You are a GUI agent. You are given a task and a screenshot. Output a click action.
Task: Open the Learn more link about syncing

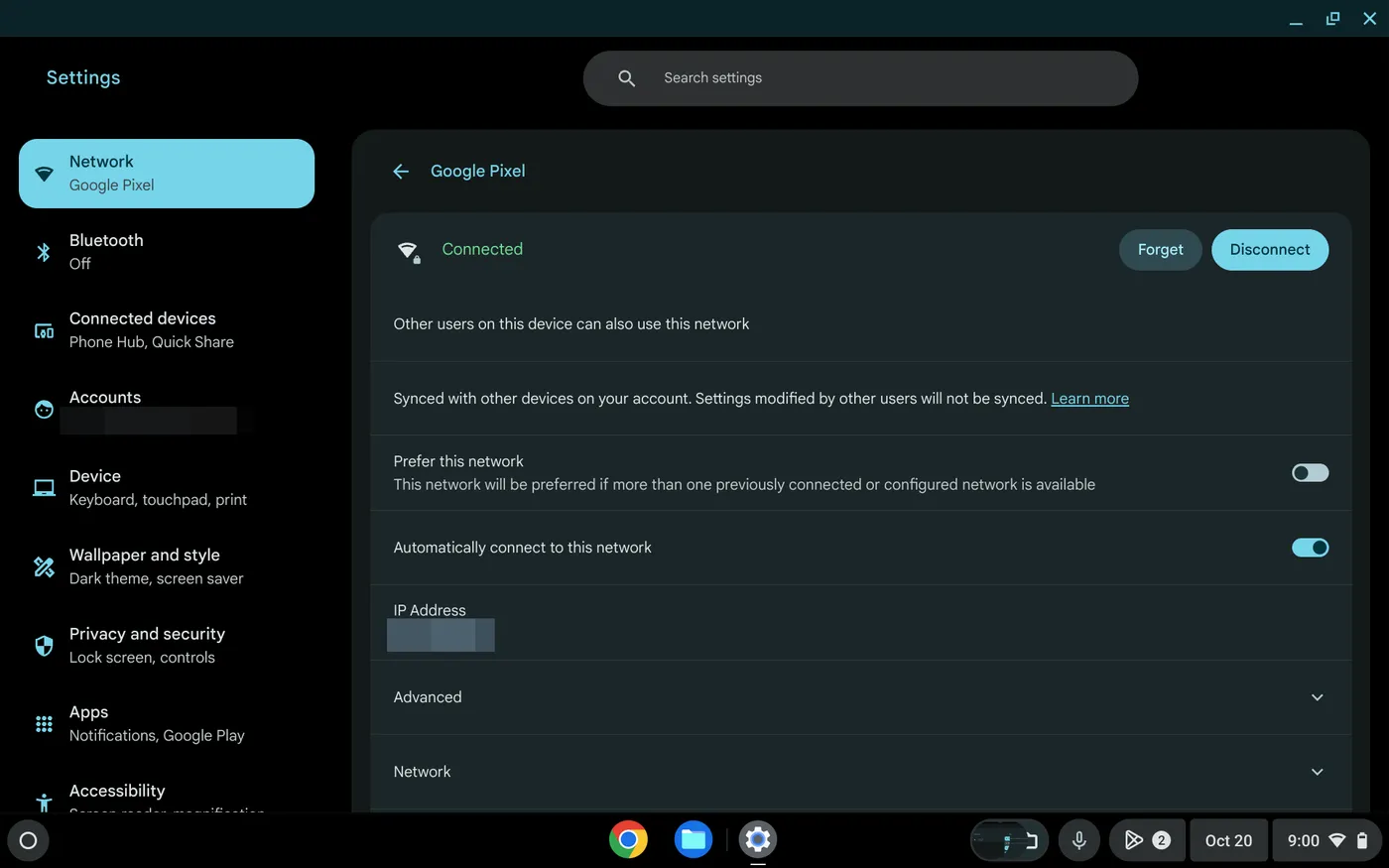[1089, 399]
